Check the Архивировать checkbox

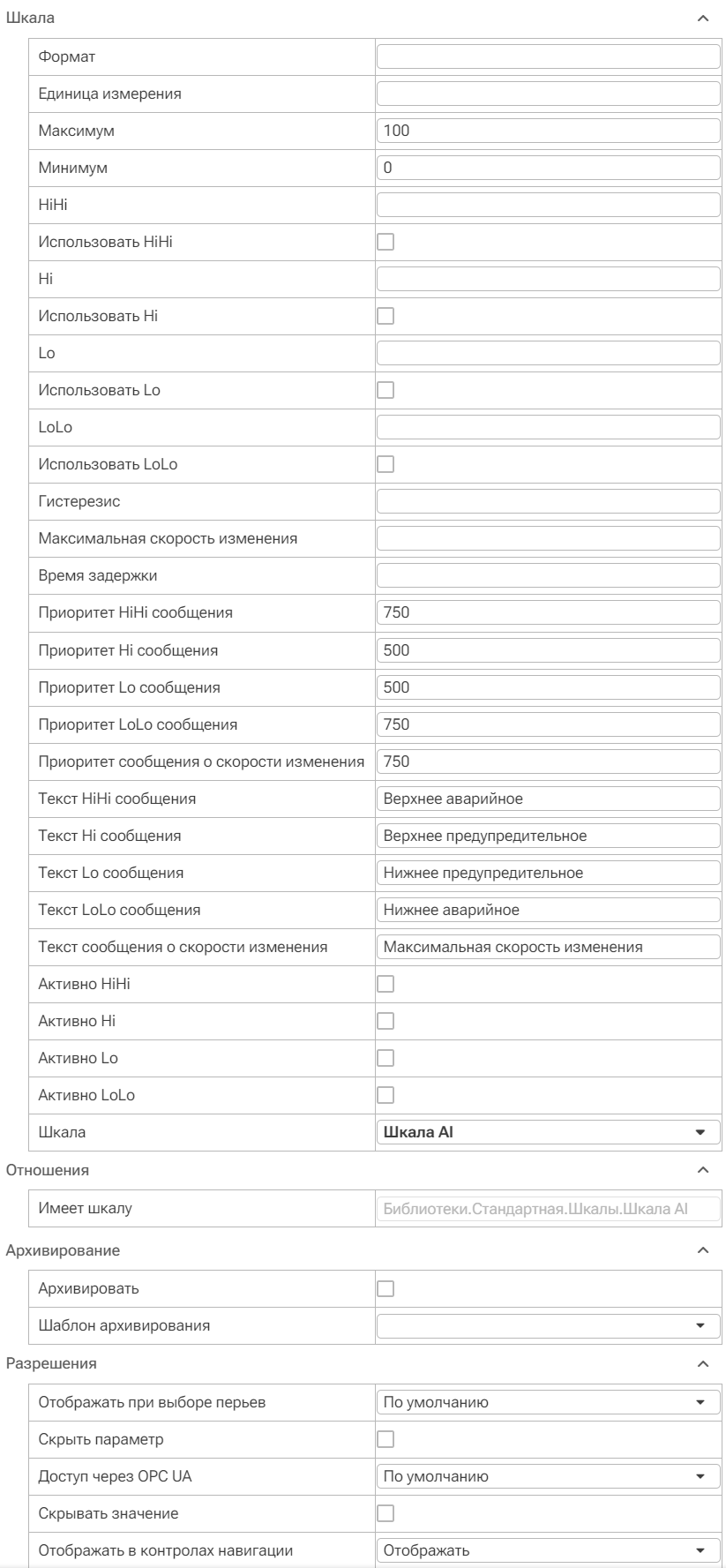(385, 1288)
